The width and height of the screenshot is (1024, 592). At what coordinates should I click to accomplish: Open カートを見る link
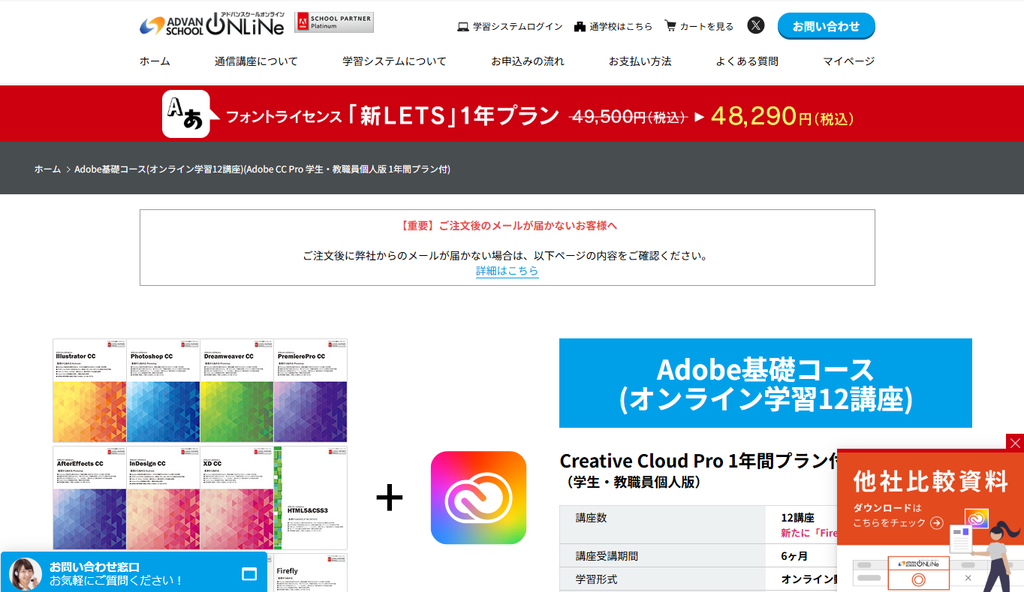coord(707,27)
